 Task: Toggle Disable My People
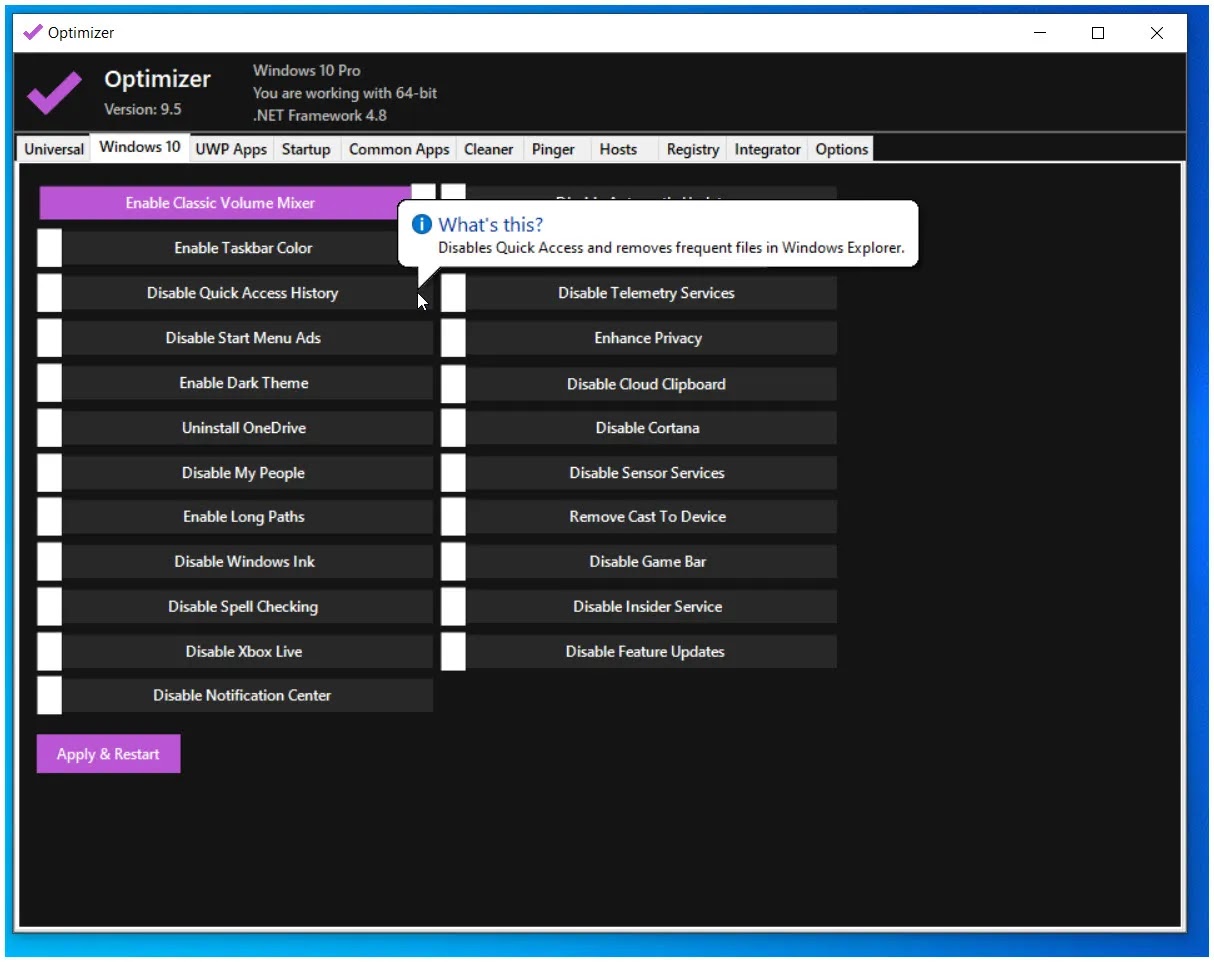235,473
